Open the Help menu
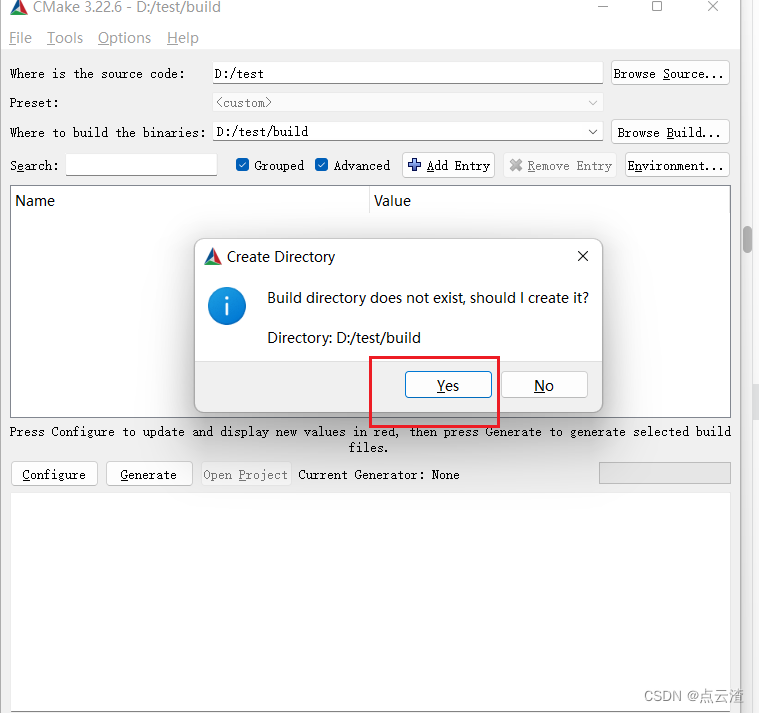 click(x=182, y=38)
